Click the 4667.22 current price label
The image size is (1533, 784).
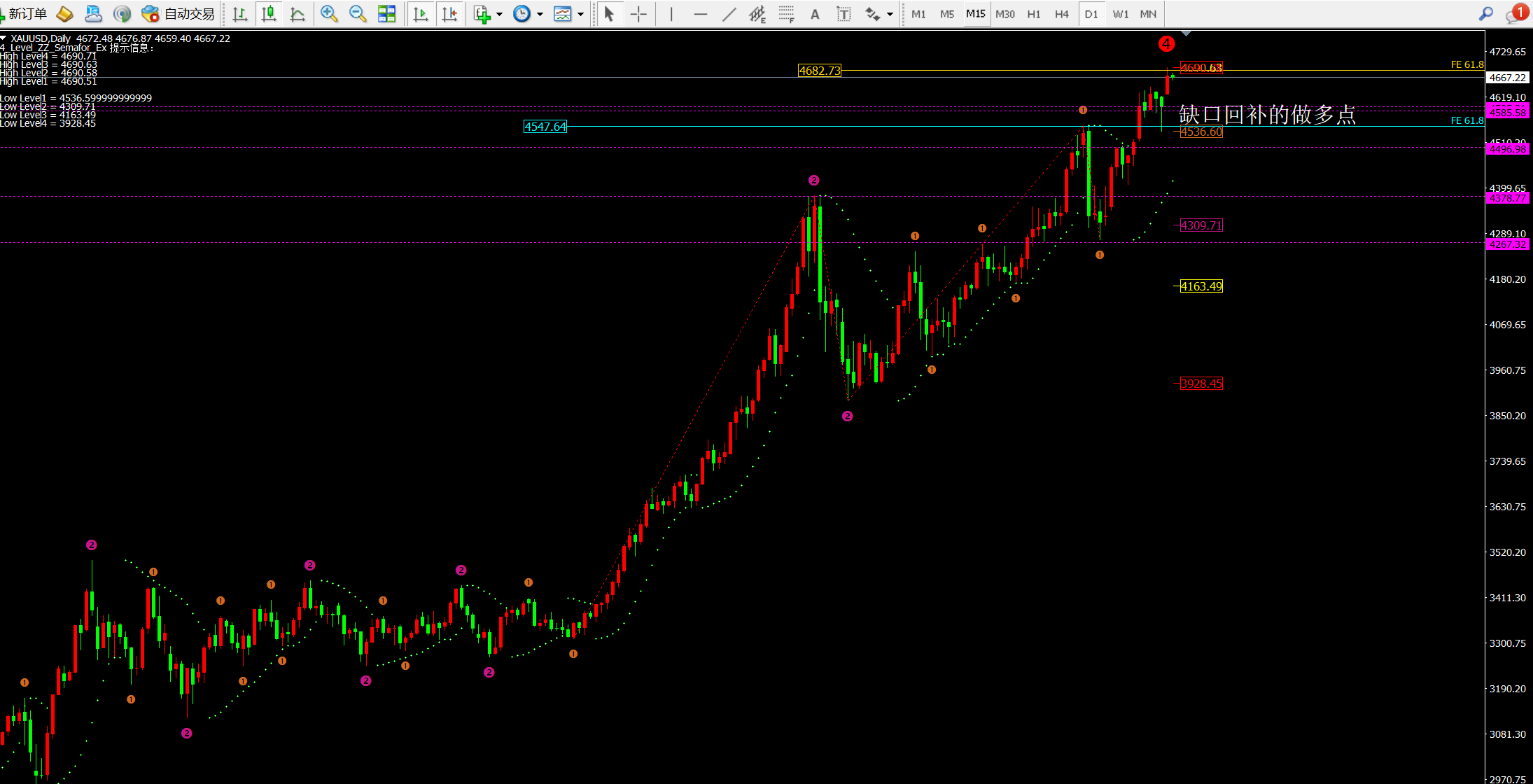pos(1507,78)
